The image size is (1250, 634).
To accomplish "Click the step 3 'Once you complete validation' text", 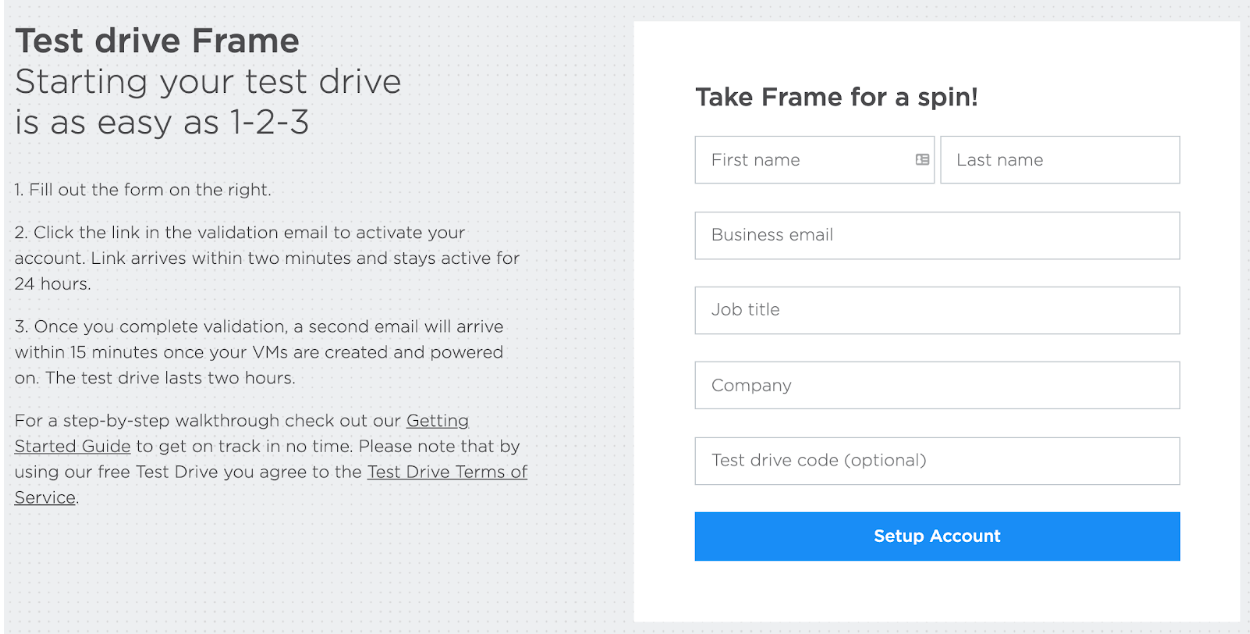I will click(x=259, y=327).
